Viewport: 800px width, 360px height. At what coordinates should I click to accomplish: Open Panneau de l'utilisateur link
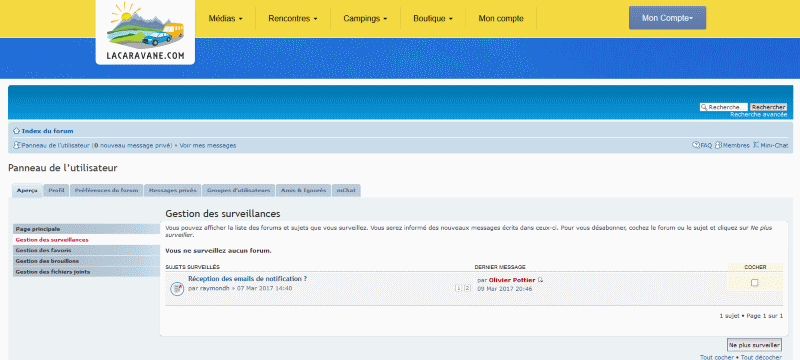(56, 145)
